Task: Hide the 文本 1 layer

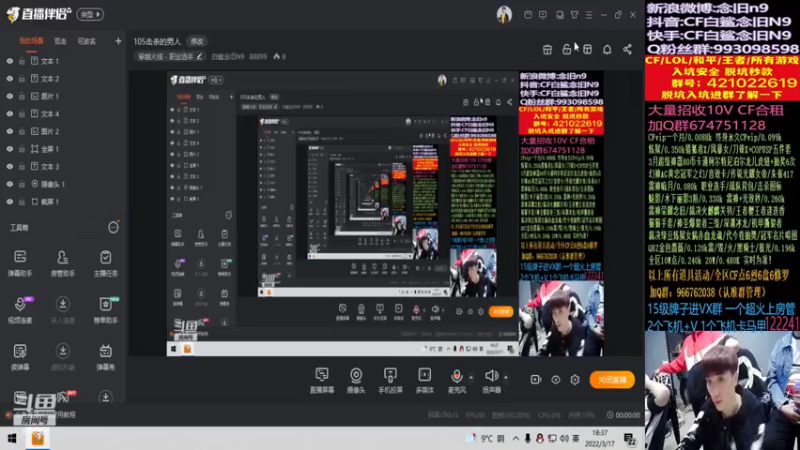Action: click(x=10, y=61)
